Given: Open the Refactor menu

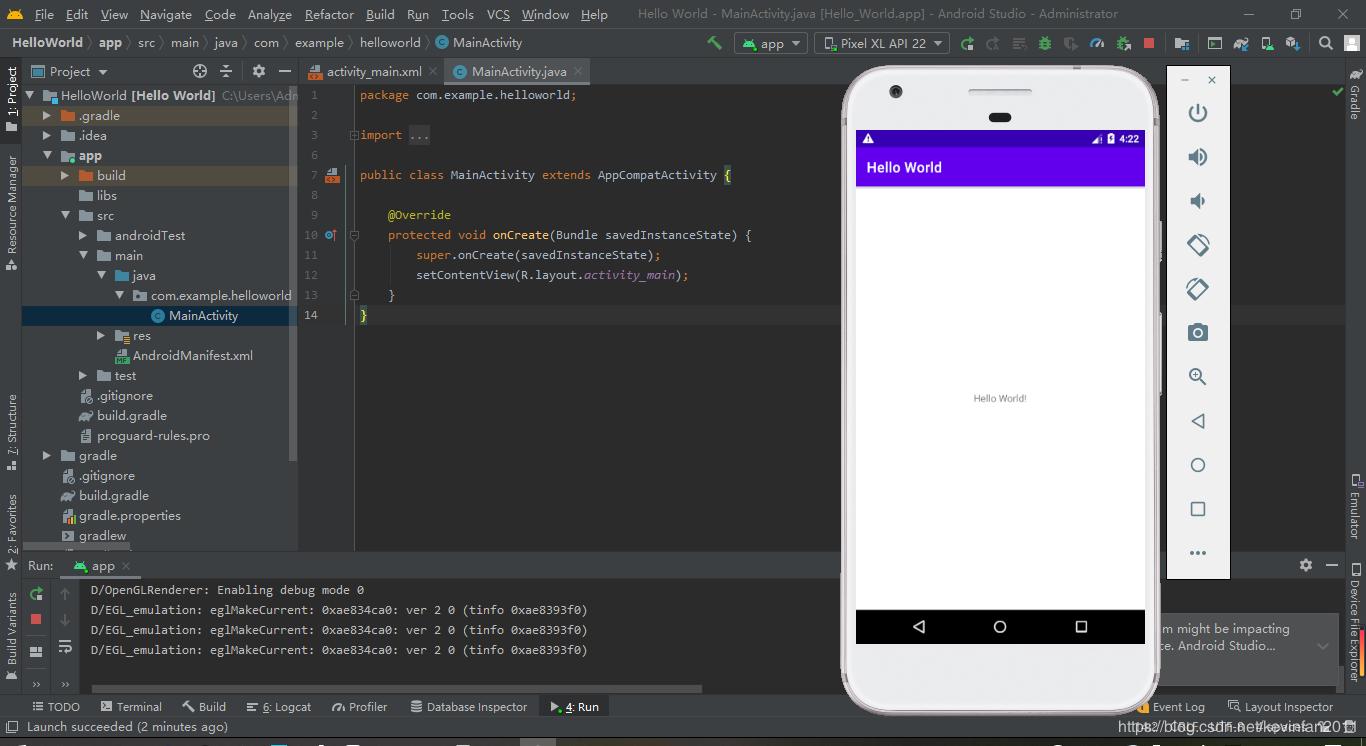Looking at the screenshot, I should click(x=329, y=14).
